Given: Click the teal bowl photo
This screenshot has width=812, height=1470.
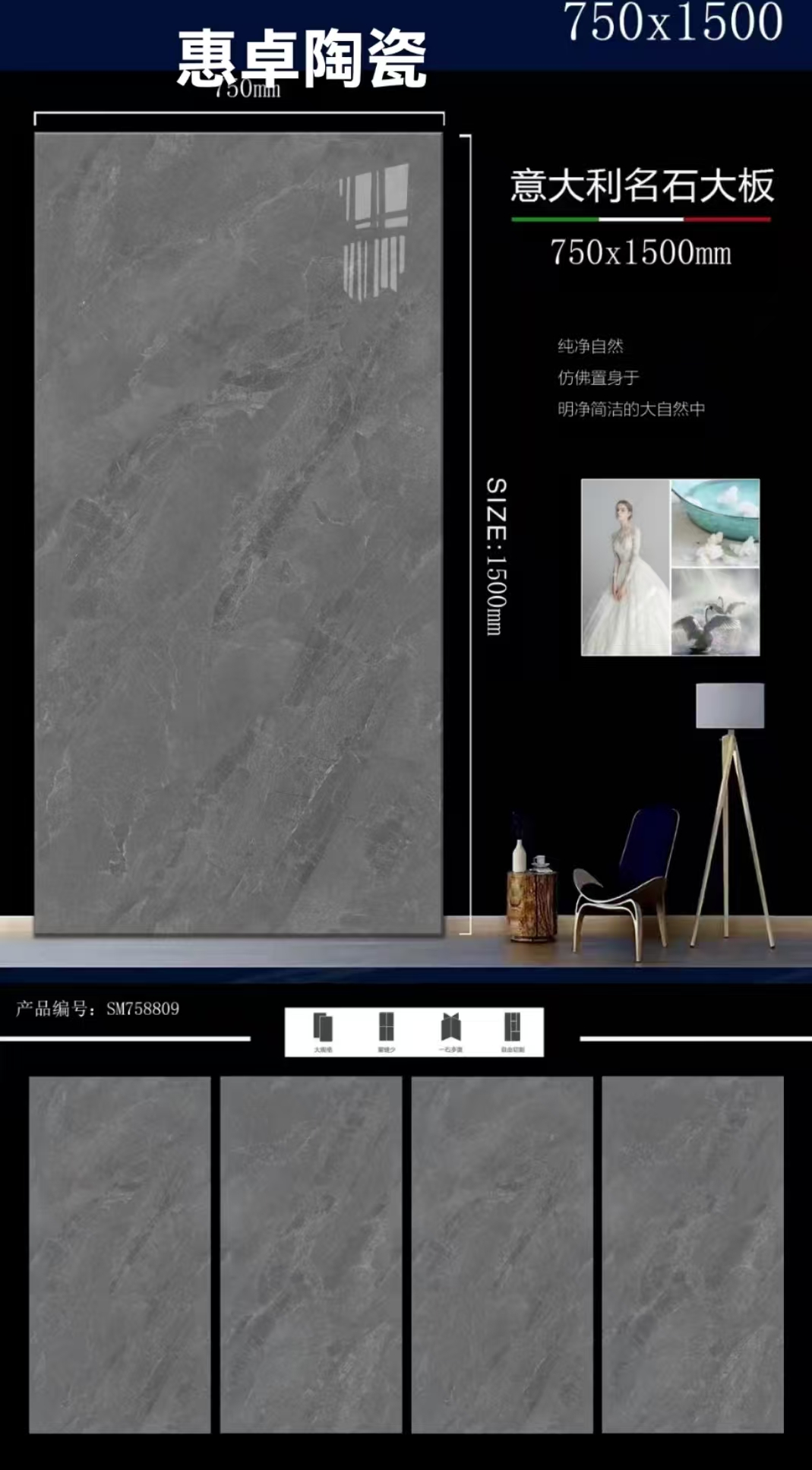Looking at the screenshot, I should click(716, 523).
